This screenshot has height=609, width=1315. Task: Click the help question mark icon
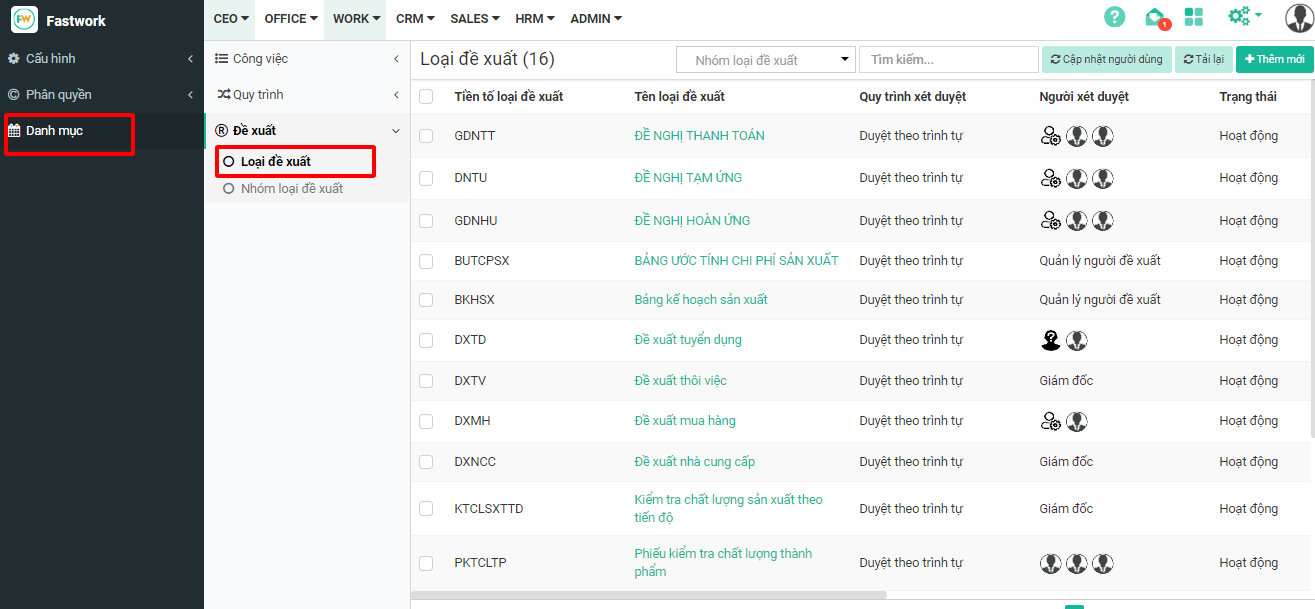[x=1114, y=17]
